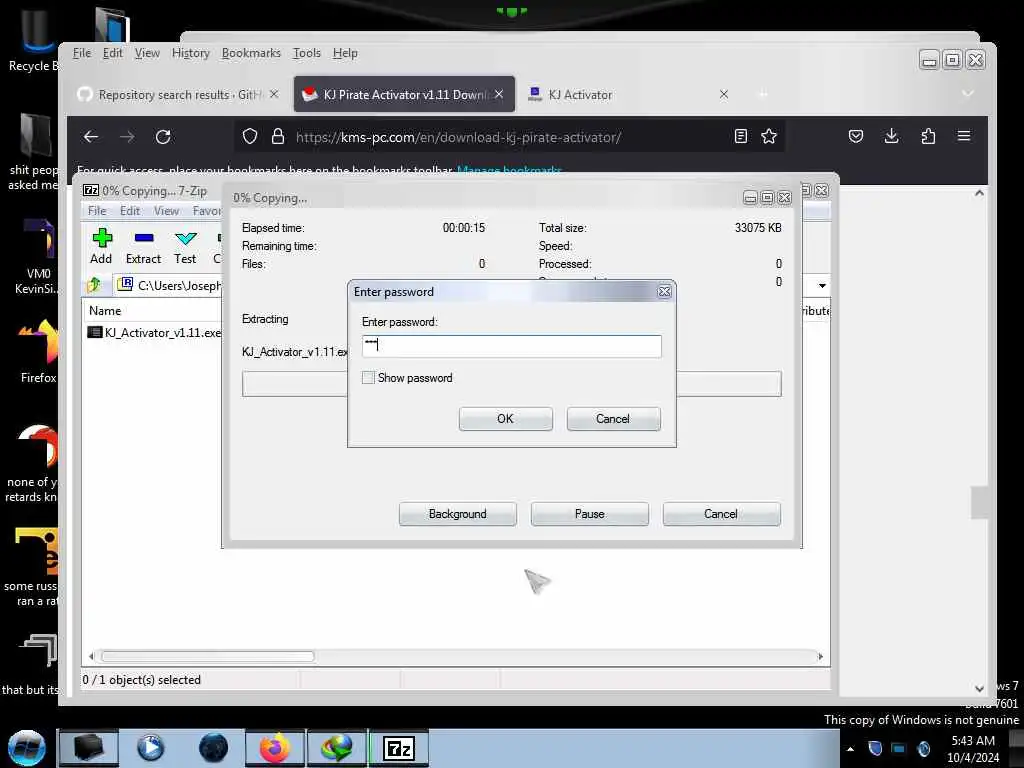
Task: Go up one folder in 7-Zip
Action: pyautogui.click(x=94, y=285)
